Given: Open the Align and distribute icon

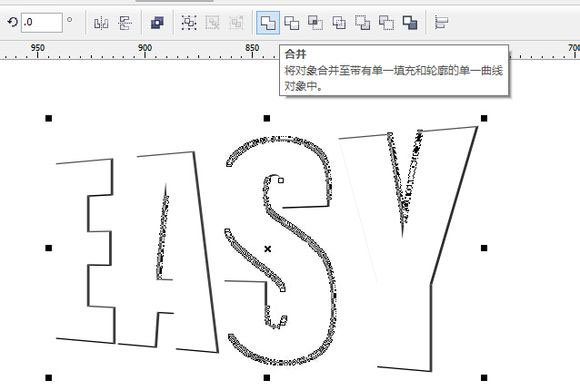Looking at the screenshot, I should point(441,23).
